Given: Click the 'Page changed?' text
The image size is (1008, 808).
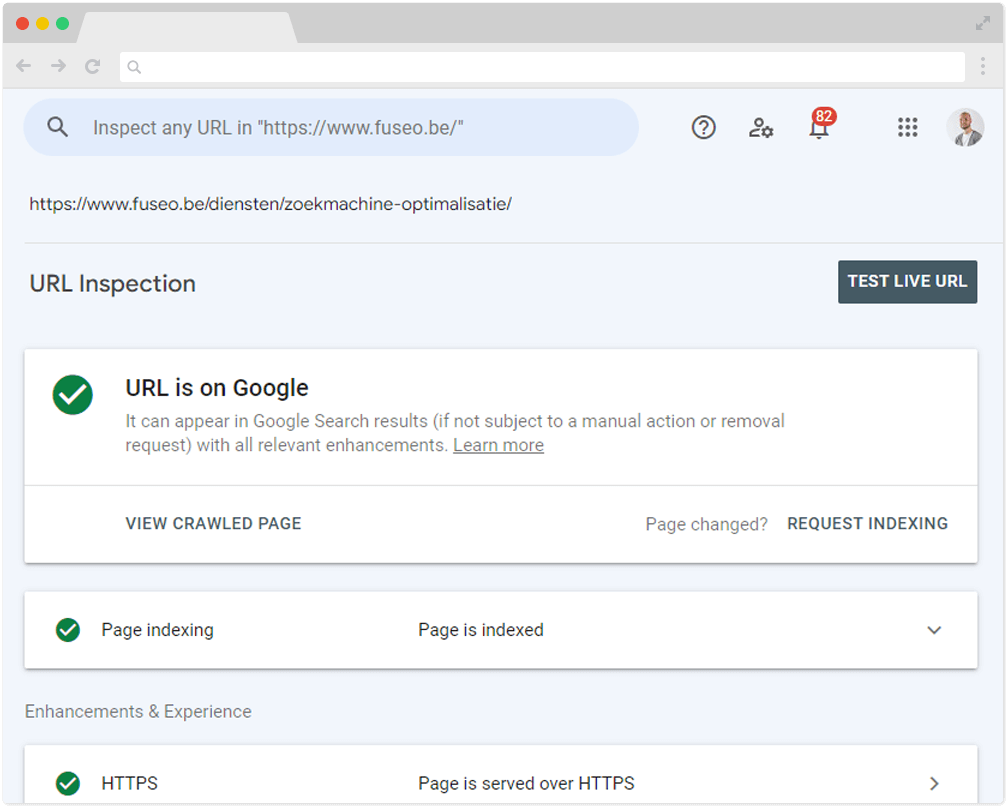Looking at the screenshot, I should point(706,525).
